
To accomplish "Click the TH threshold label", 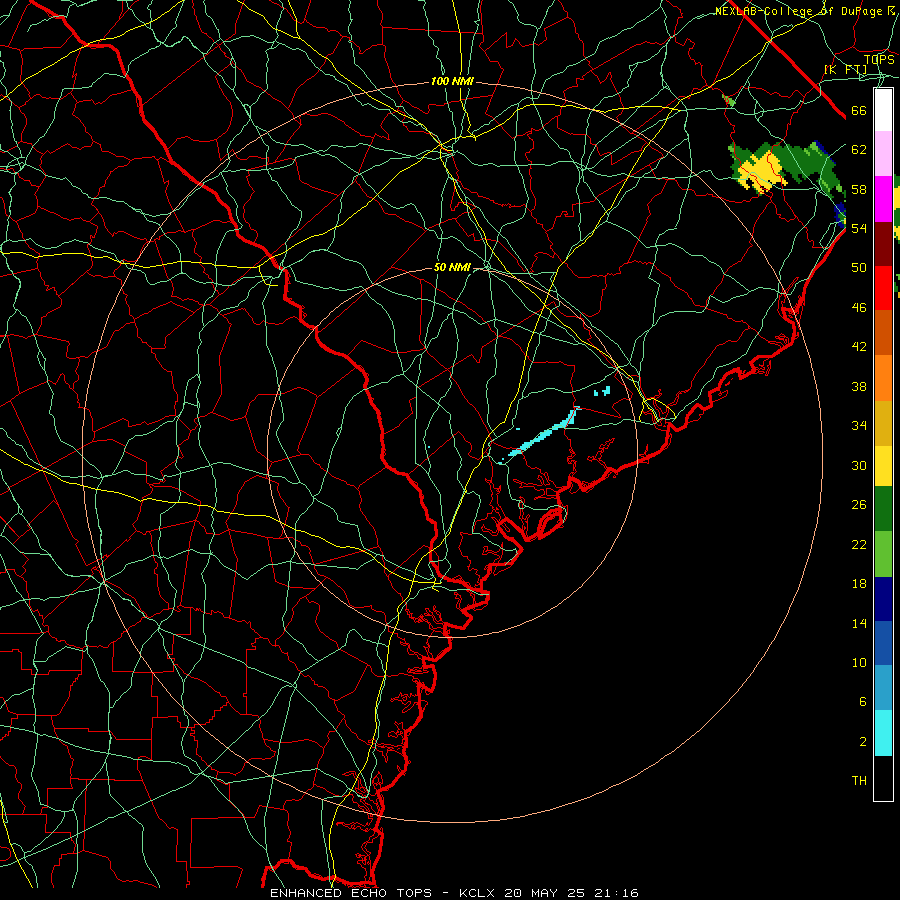I will coord(859,781).
